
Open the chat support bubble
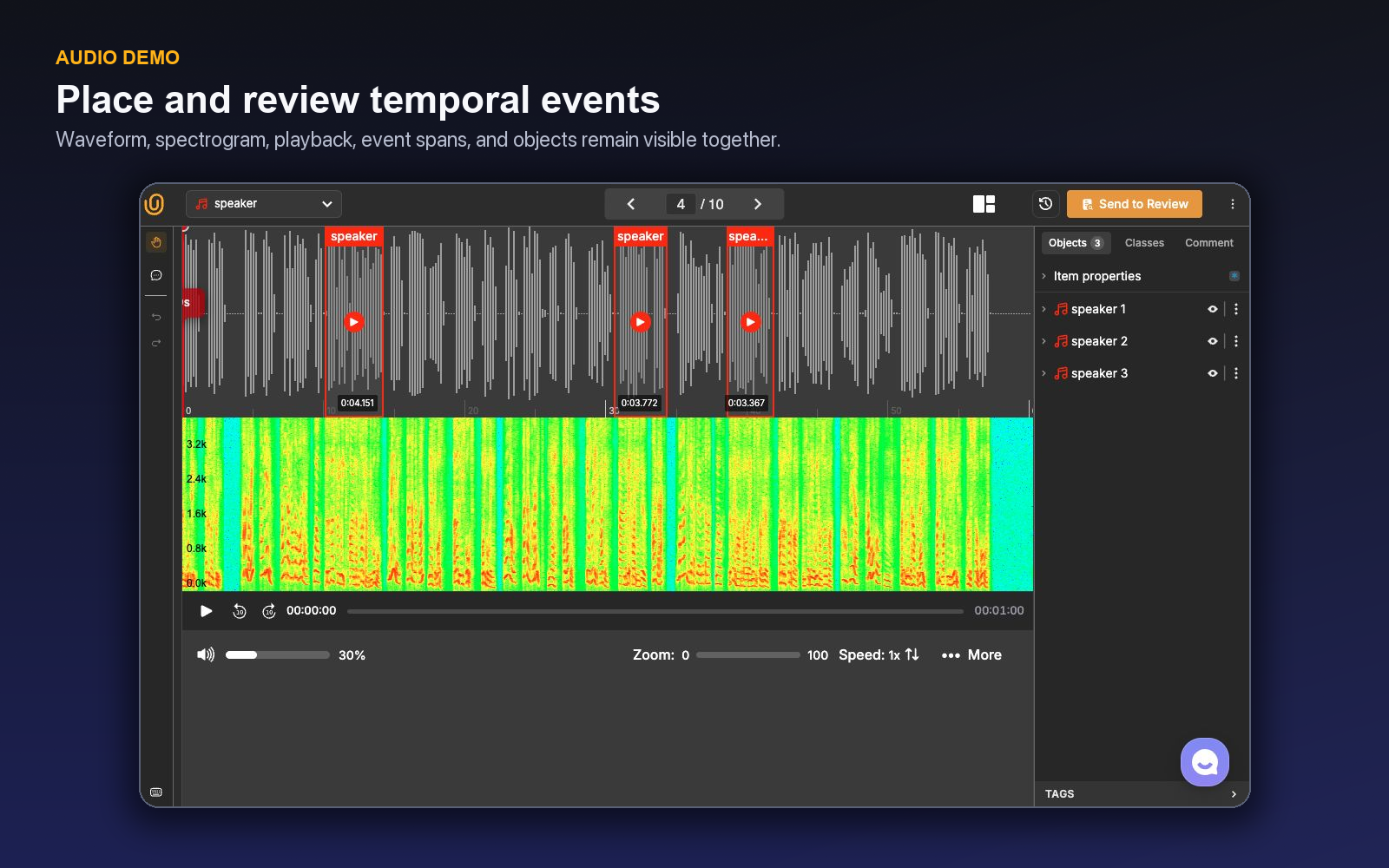pos(1205,762)
